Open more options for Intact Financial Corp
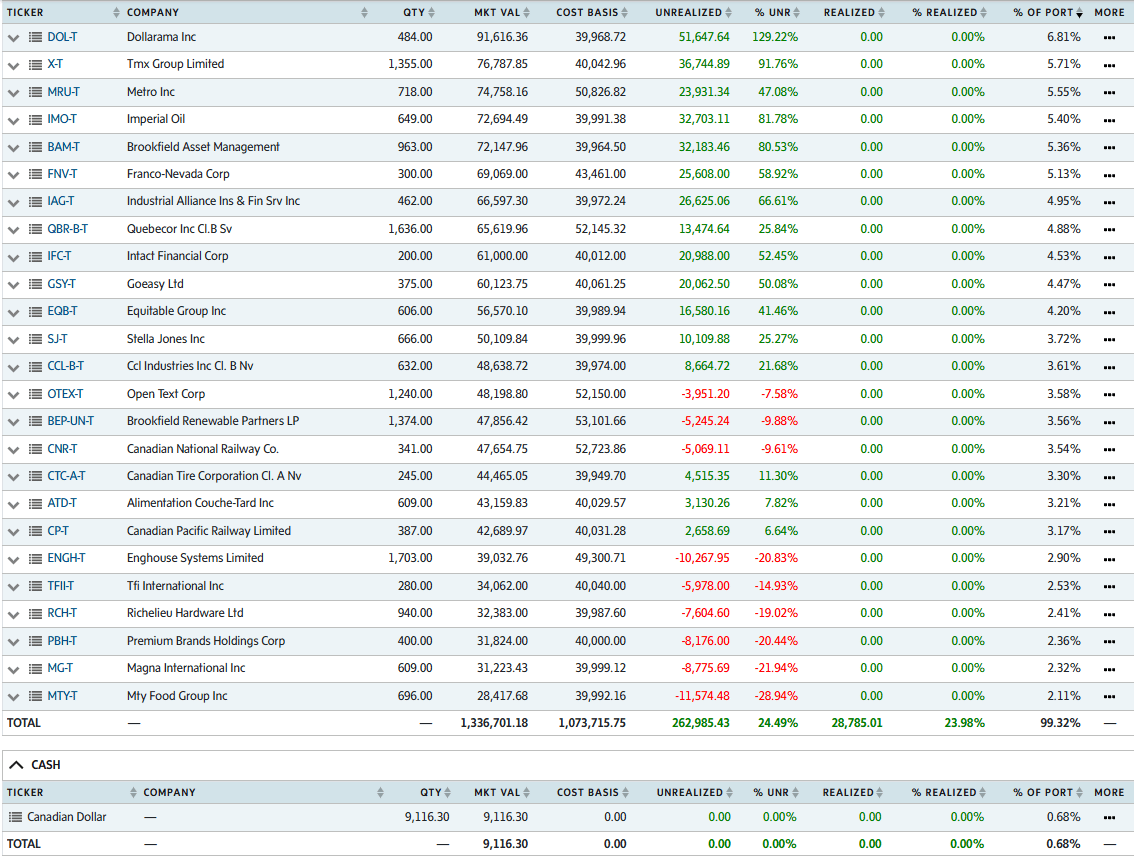This screenshot has height=857, width=1134. (x=1109, y=257)
